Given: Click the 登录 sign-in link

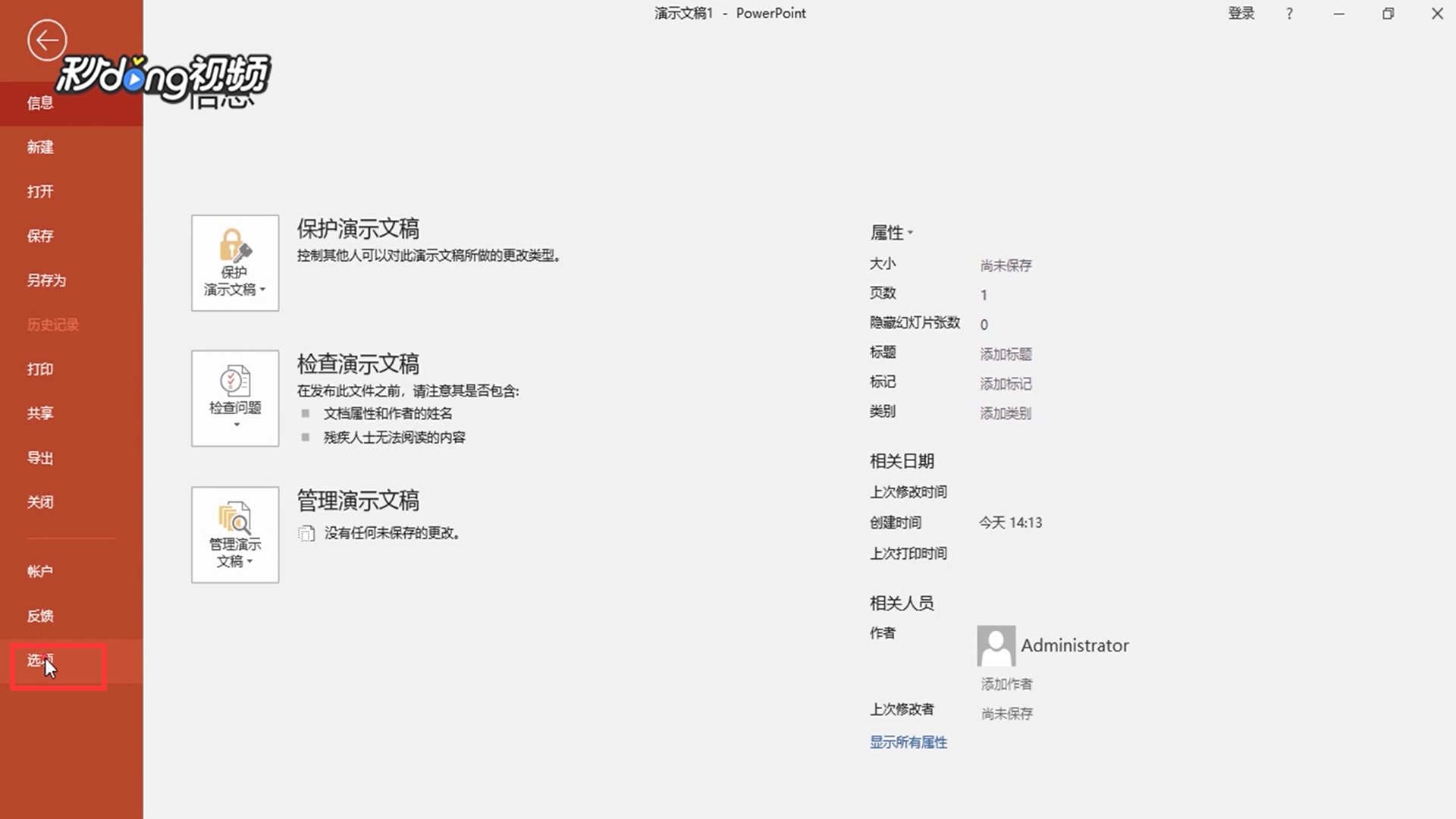Looking at the screenshot, I should pos(1241,14).
